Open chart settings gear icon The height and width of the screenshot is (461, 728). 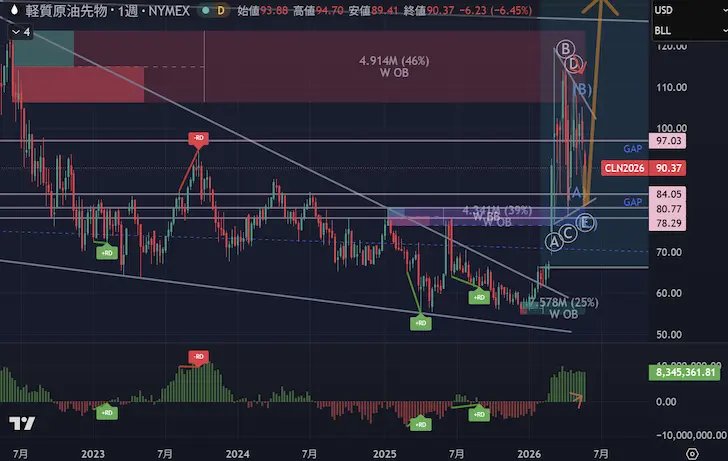click(x=692, y=454)
